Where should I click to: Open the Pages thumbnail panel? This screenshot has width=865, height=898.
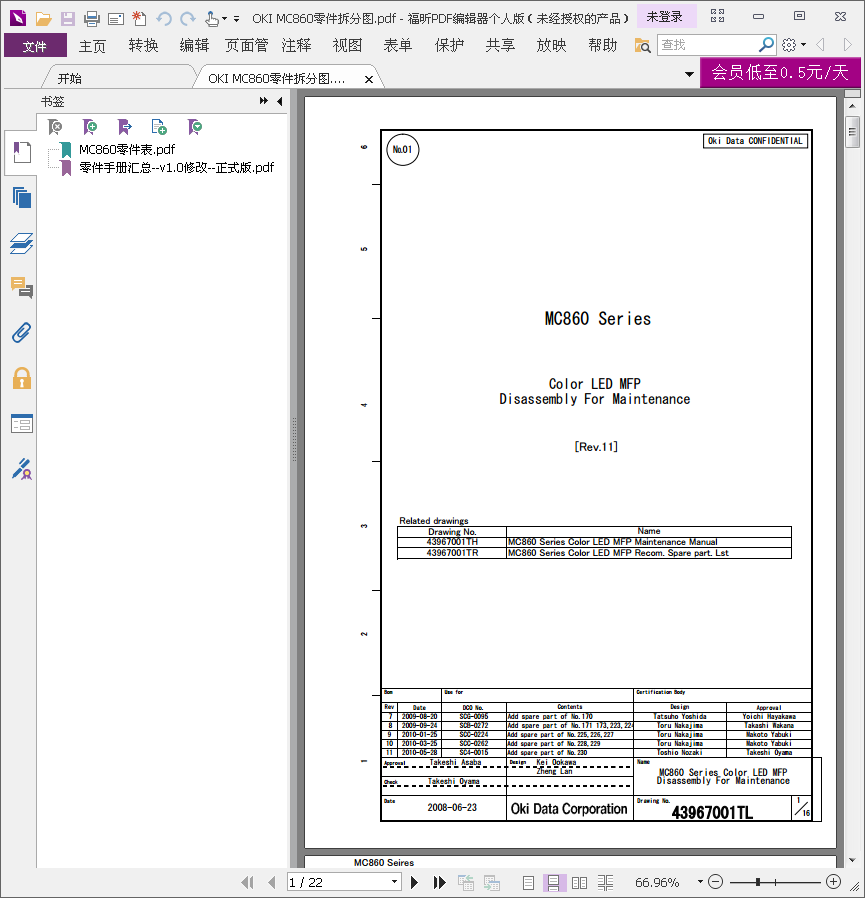[22, 198]
